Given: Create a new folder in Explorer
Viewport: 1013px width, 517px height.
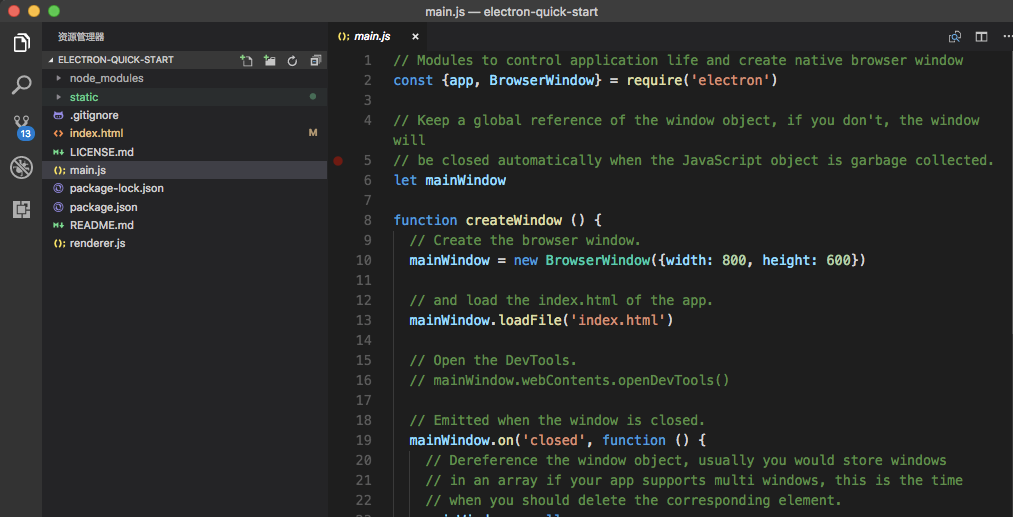Looking at the screenshot, I should point(269,60).
